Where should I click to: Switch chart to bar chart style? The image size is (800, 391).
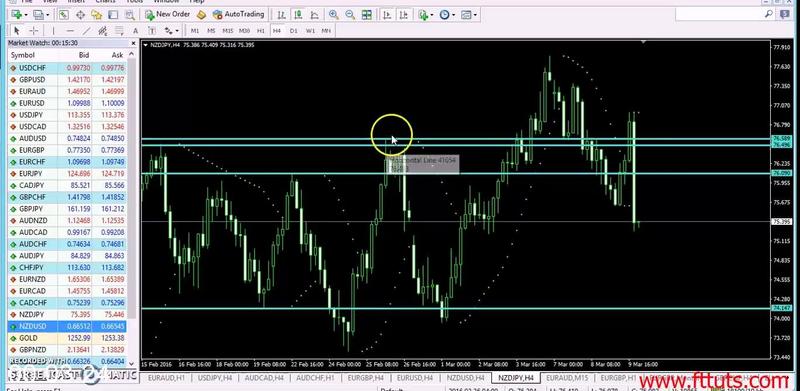coord(281,14)
